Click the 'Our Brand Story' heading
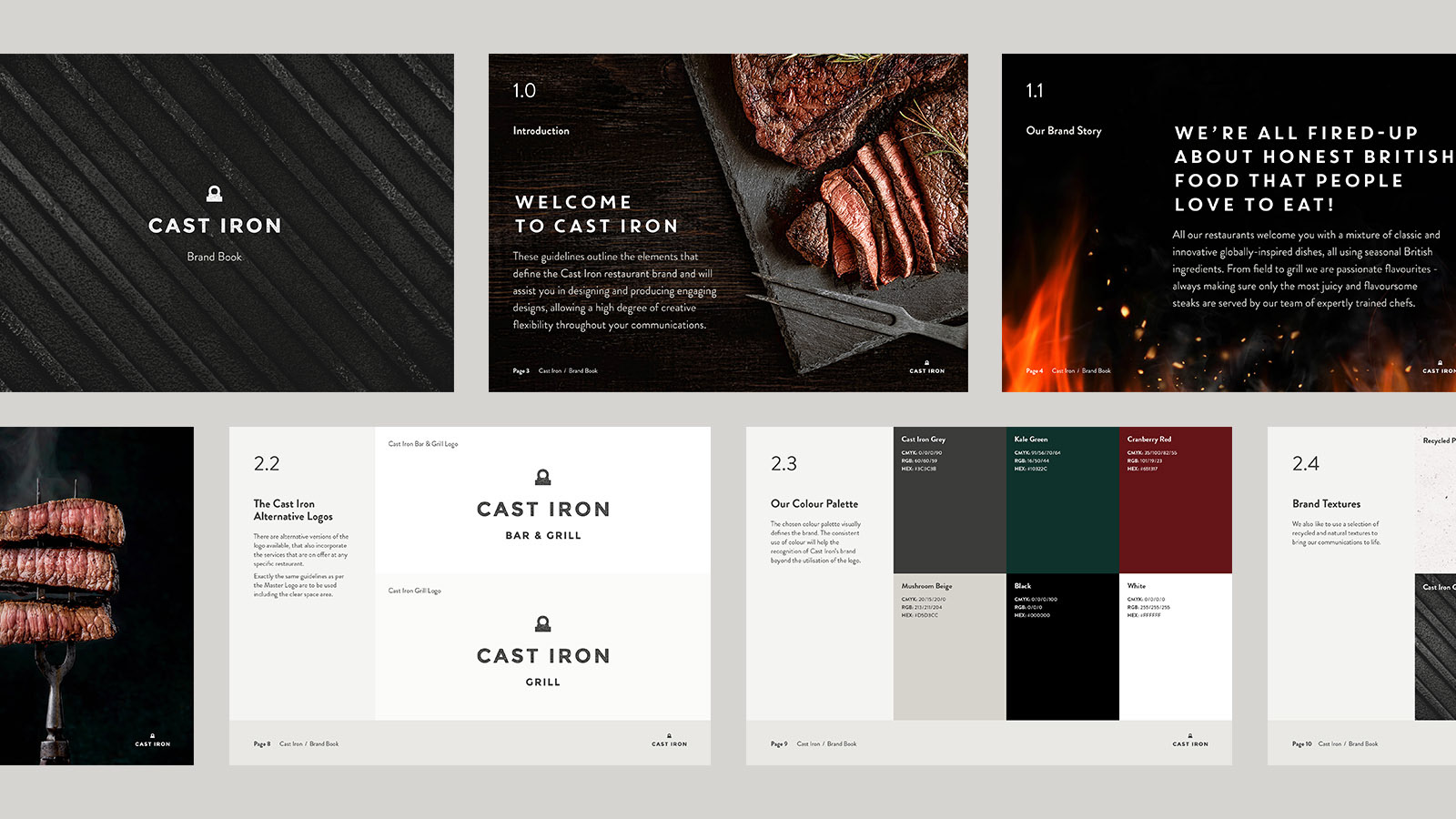The height and width of the screenshot is (819, 1456). tap(1064, 131)
